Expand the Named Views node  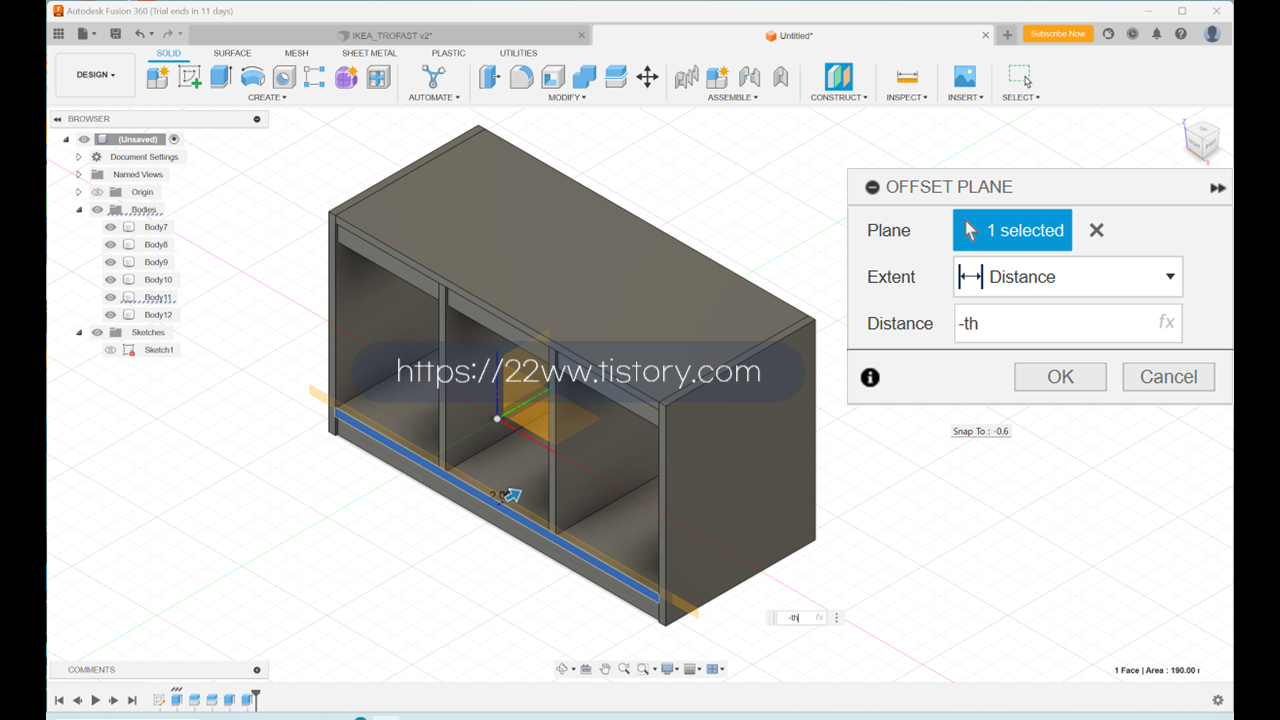tap(79, 174)
